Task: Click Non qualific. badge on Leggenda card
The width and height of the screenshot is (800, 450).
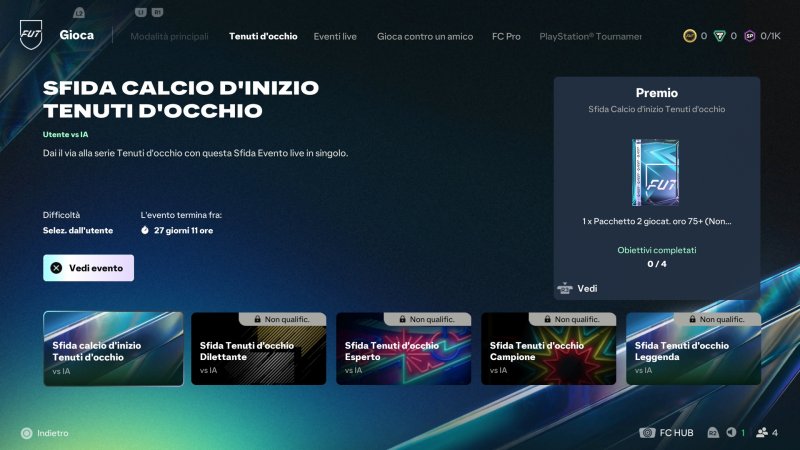Action: (717, 319)
